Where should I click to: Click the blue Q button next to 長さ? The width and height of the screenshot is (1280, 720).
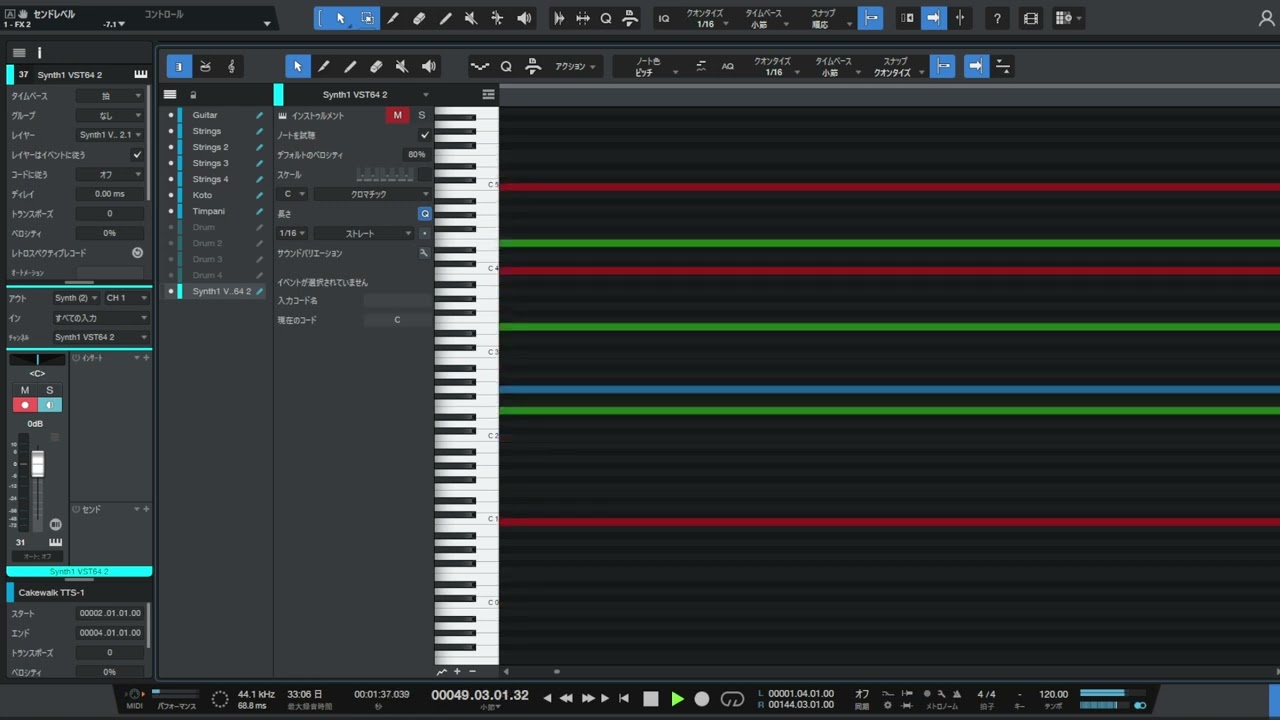click(425, 214)
